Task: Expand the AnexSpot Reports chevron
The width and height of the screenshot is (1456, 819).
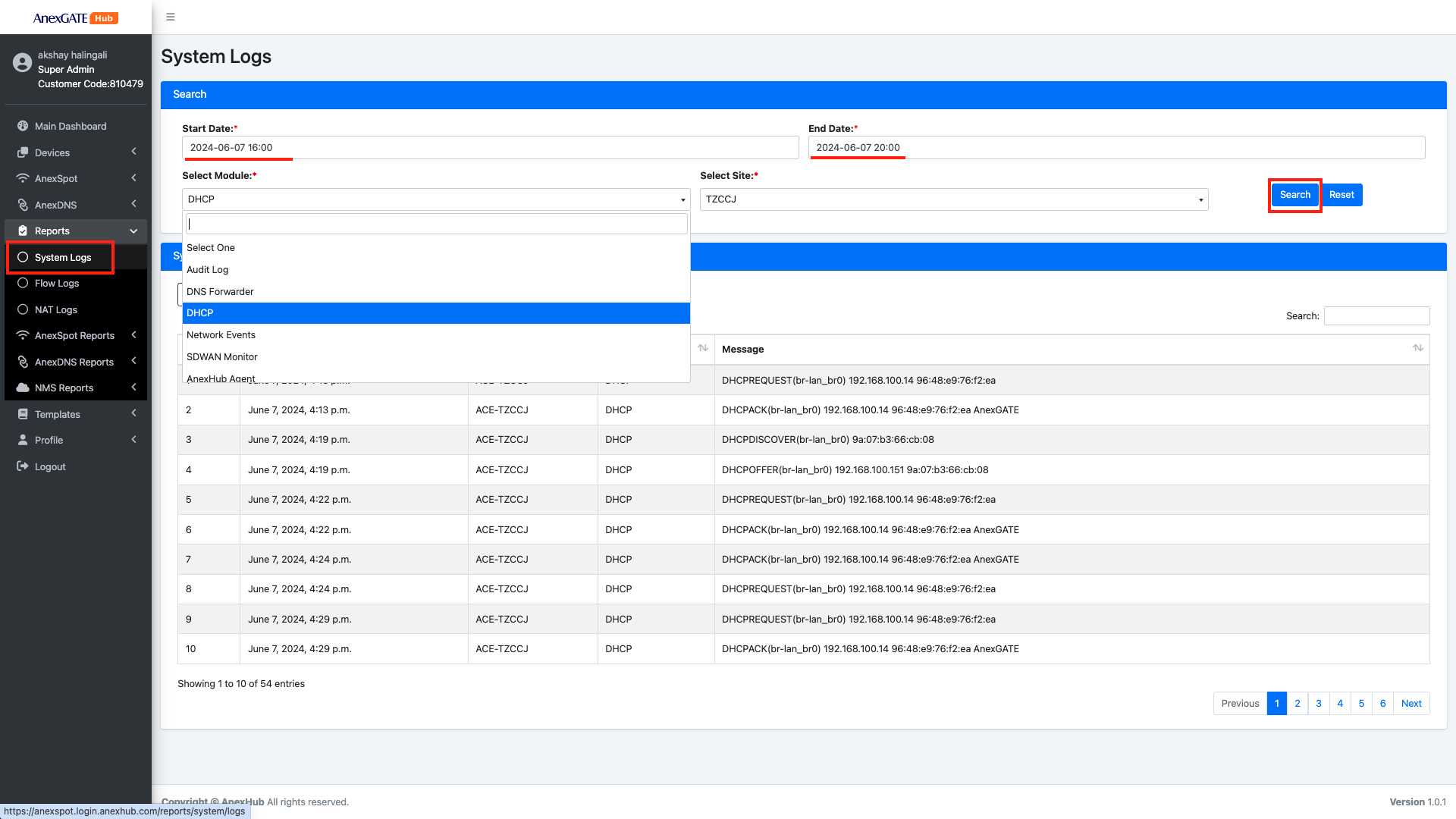Action: click(x=133, y=334)
